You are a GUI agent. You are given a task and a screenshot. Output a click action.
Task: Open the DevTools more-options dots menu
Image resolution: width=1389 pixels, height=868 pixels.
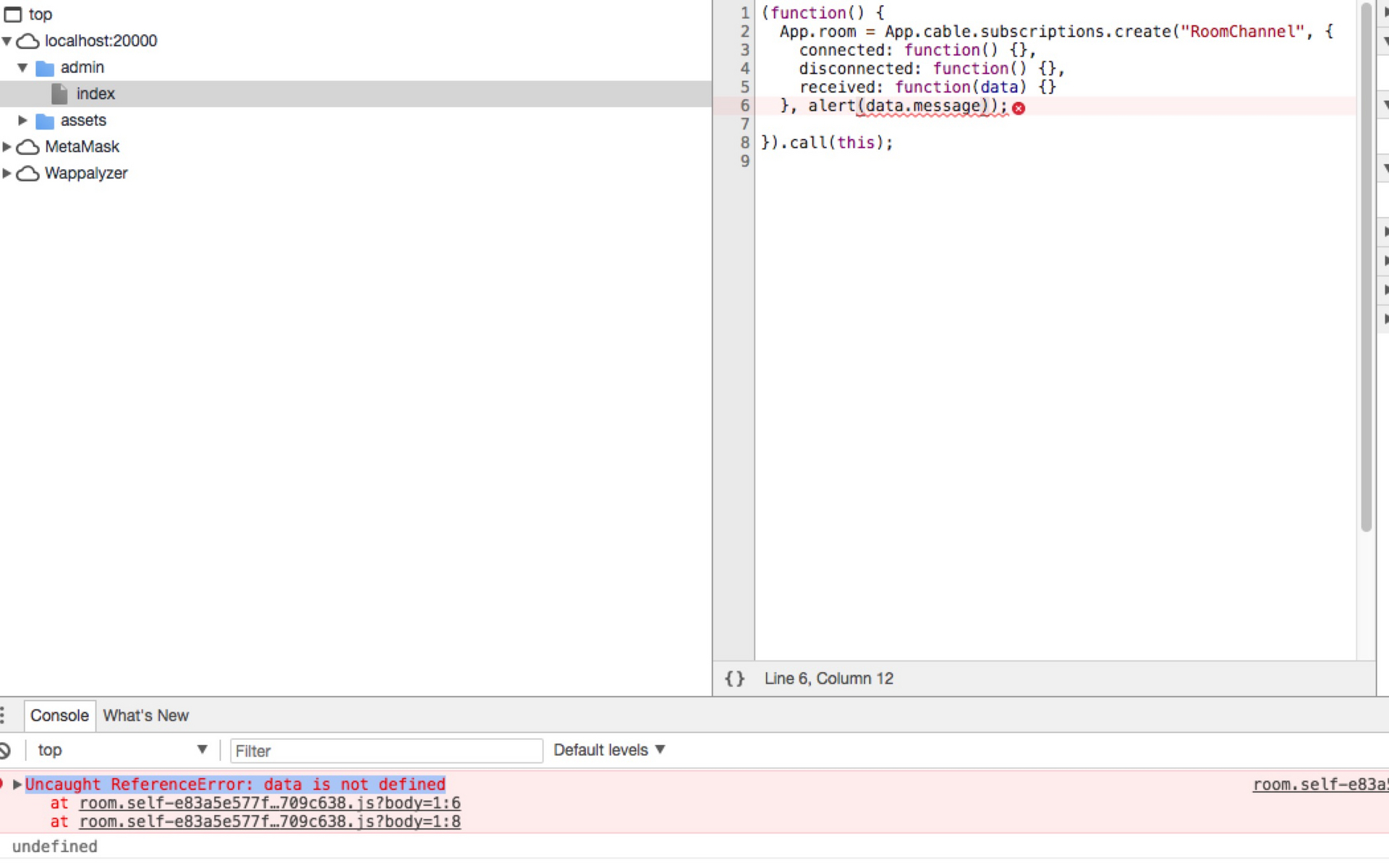tap(4, 715)
